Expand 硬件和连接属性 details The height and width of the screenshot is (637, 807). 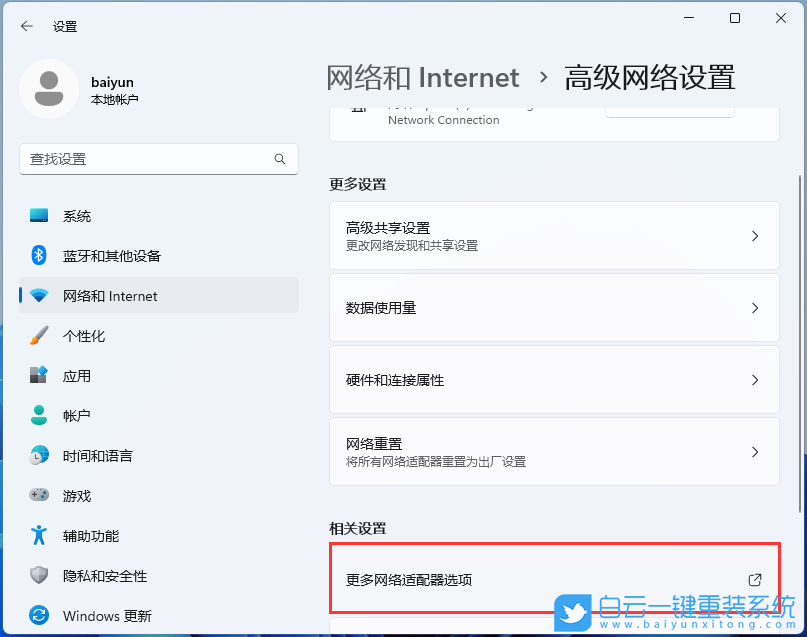[x=755, y=379]
